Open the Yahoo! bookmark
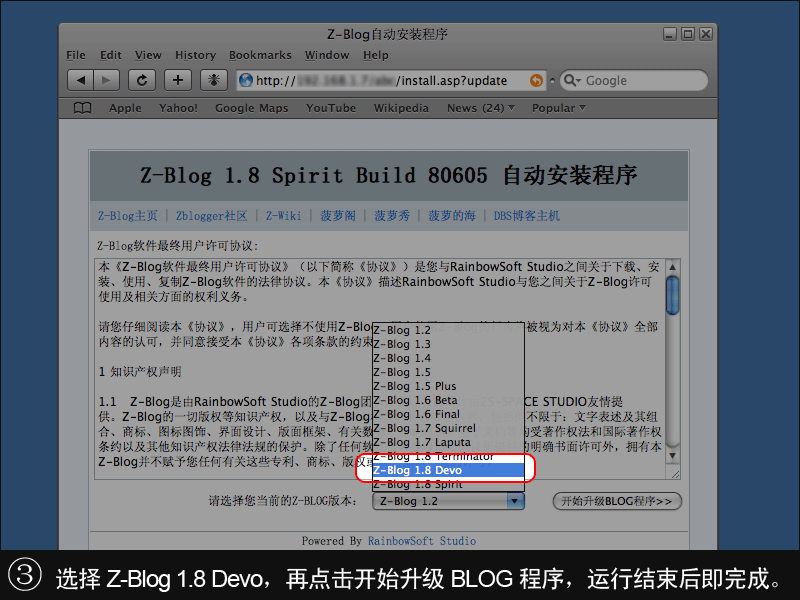 coord(178,108)
